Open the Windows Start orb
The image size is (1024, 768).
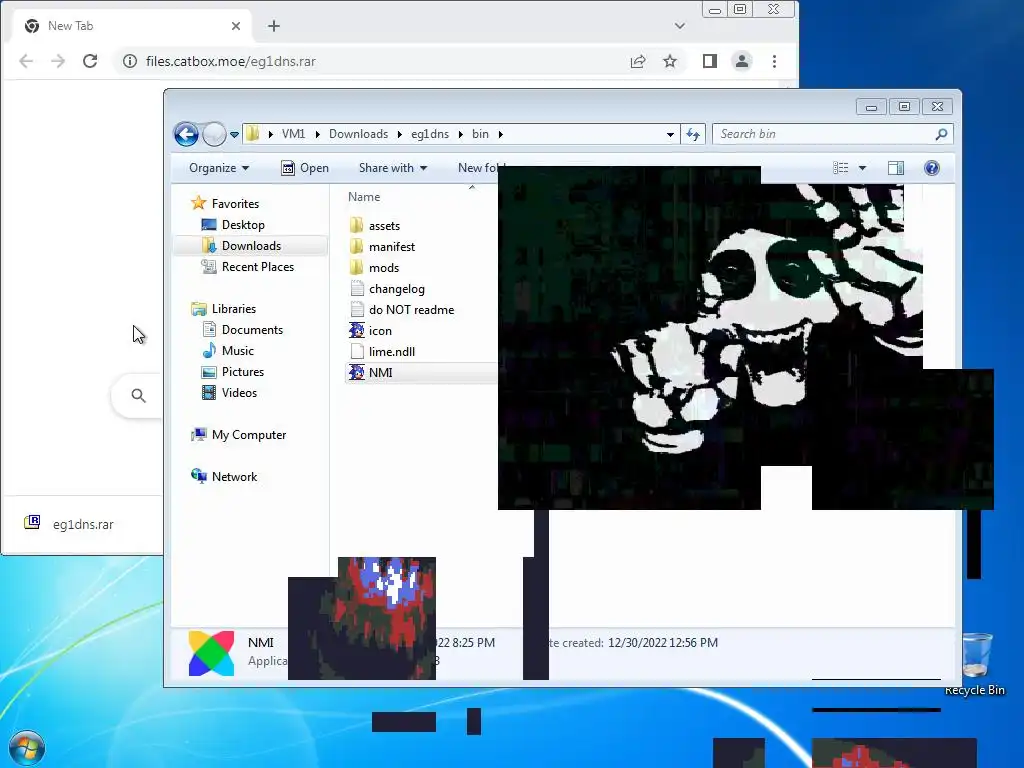point(27,748)
